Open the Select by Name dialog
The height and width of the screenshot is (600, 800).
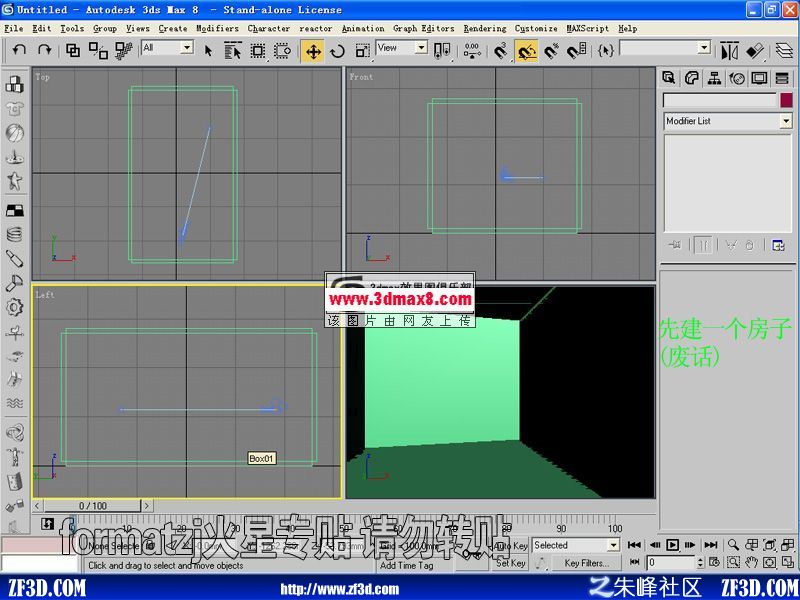(x=233, y=51)
